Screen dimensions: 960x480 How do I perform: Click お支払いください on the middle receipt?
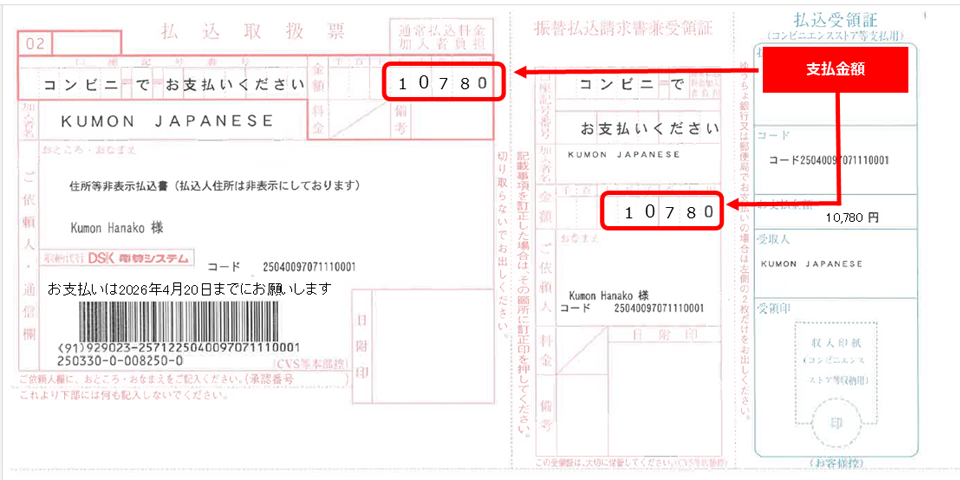pyautogui.click(x=650, y=129)
